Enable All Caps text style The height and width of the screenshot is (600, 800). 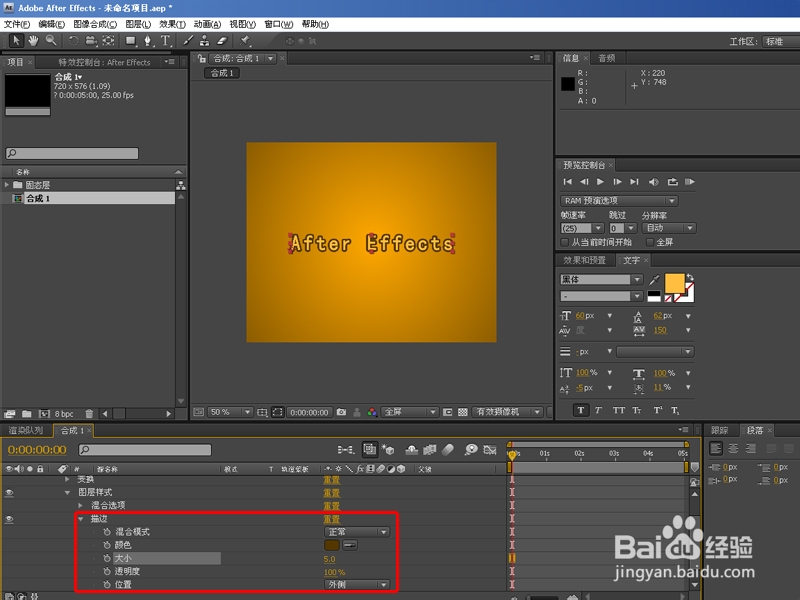(618, 410)
